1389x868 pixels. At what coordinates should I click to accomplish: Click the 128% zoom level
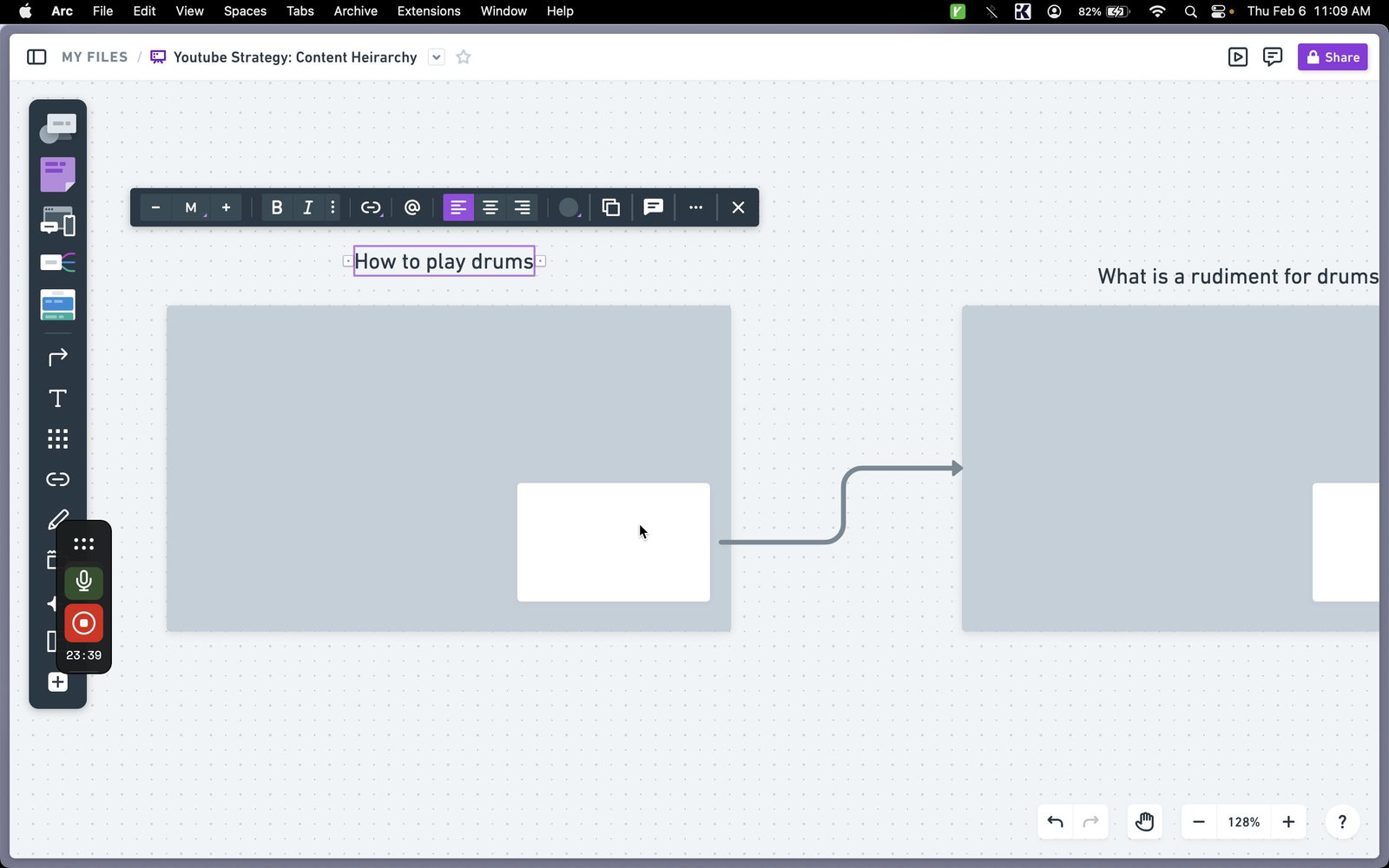1243,822
